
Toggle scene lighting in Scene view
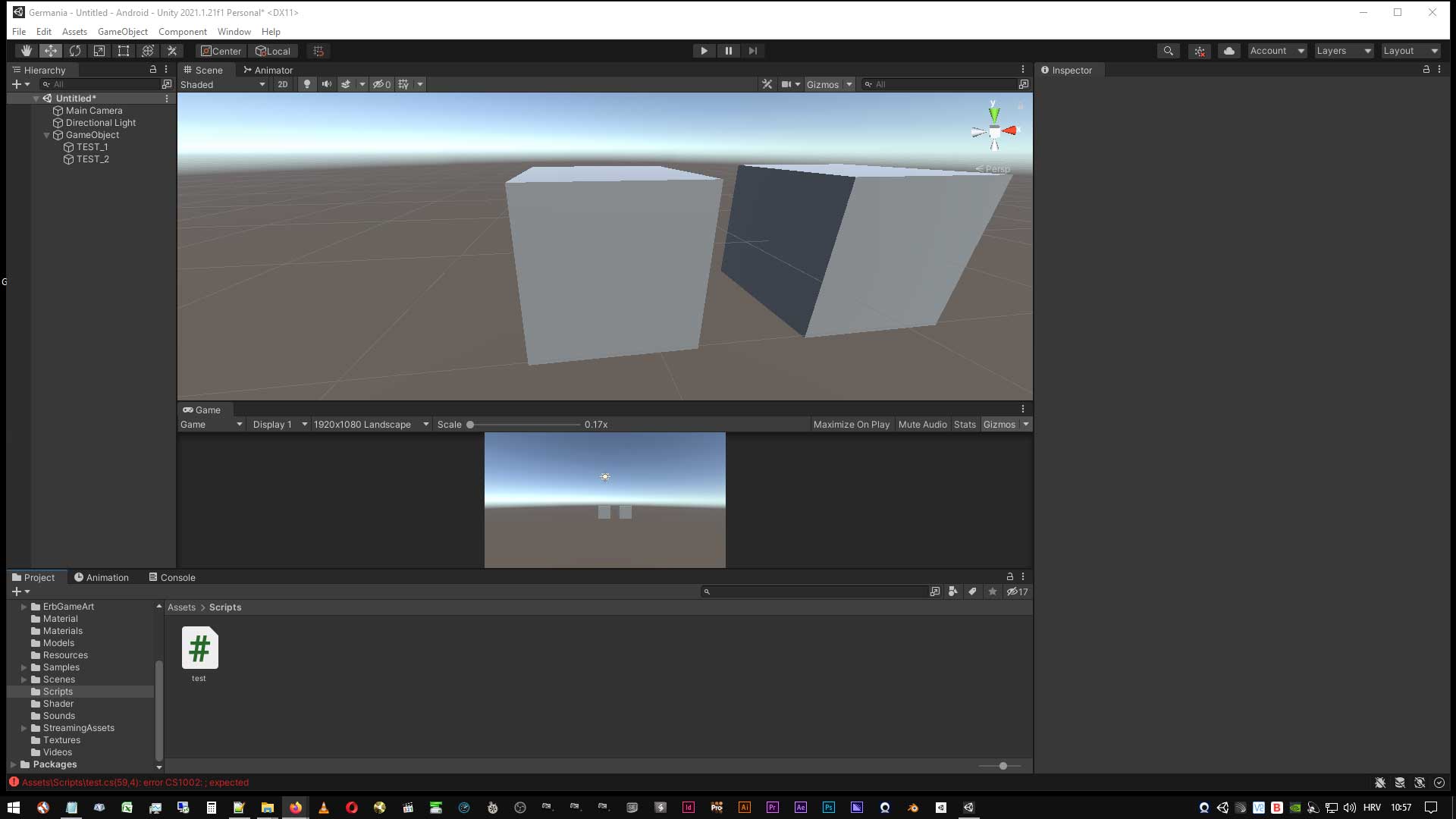(x=306, y=84)
